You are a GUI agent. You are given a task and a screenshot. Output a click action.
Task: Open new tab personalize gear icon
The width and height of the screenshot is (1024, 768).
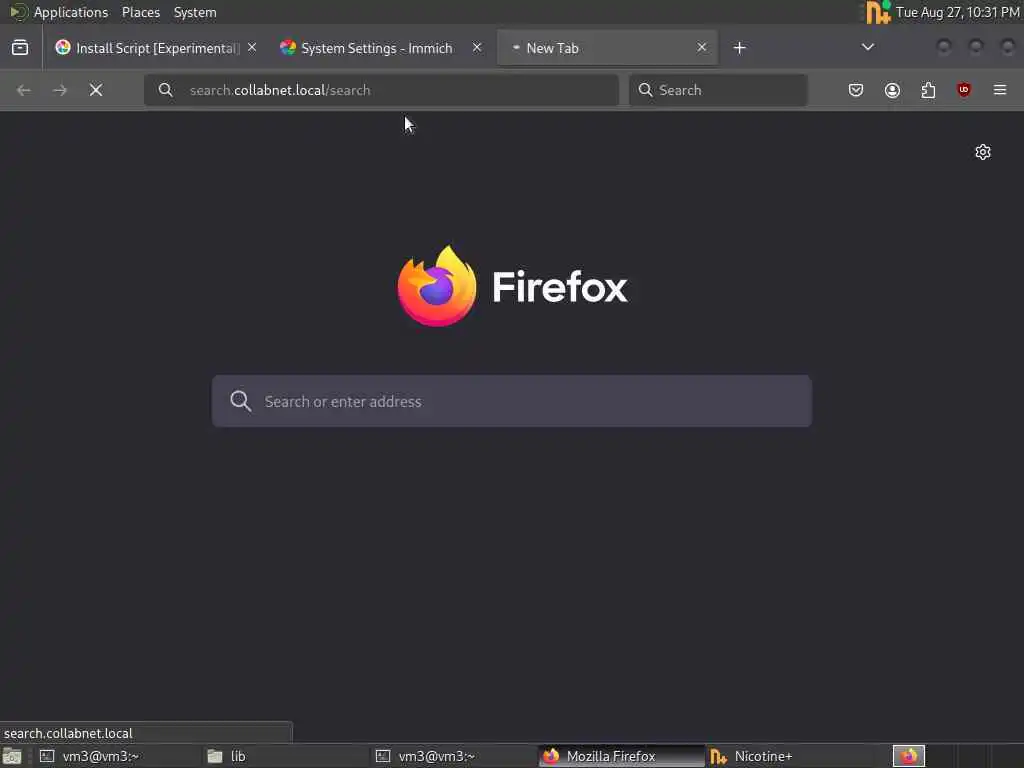[983, 152]
